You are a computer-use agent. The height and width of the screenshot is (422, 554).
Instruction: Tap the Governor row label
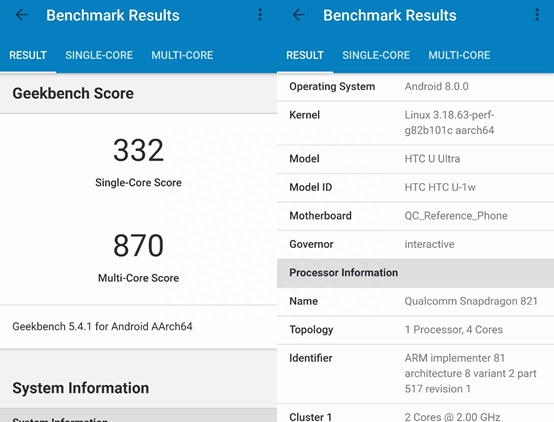311,244
